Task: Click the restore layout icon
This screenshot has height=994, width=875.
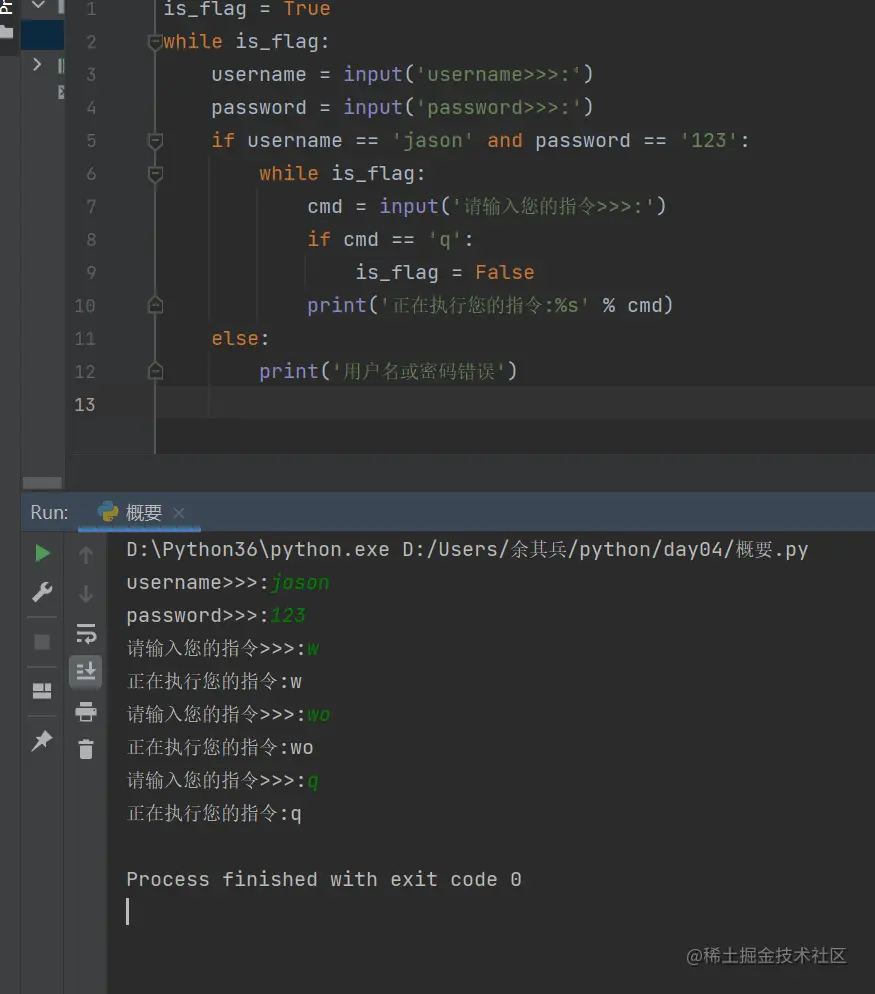Action: (42, 690)
